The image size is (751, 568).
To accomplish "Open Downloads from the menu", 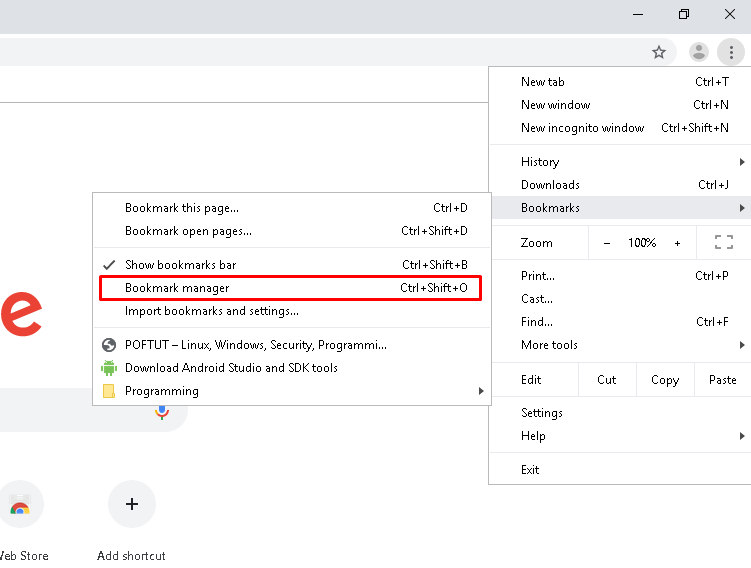I will tap(622, 185).
